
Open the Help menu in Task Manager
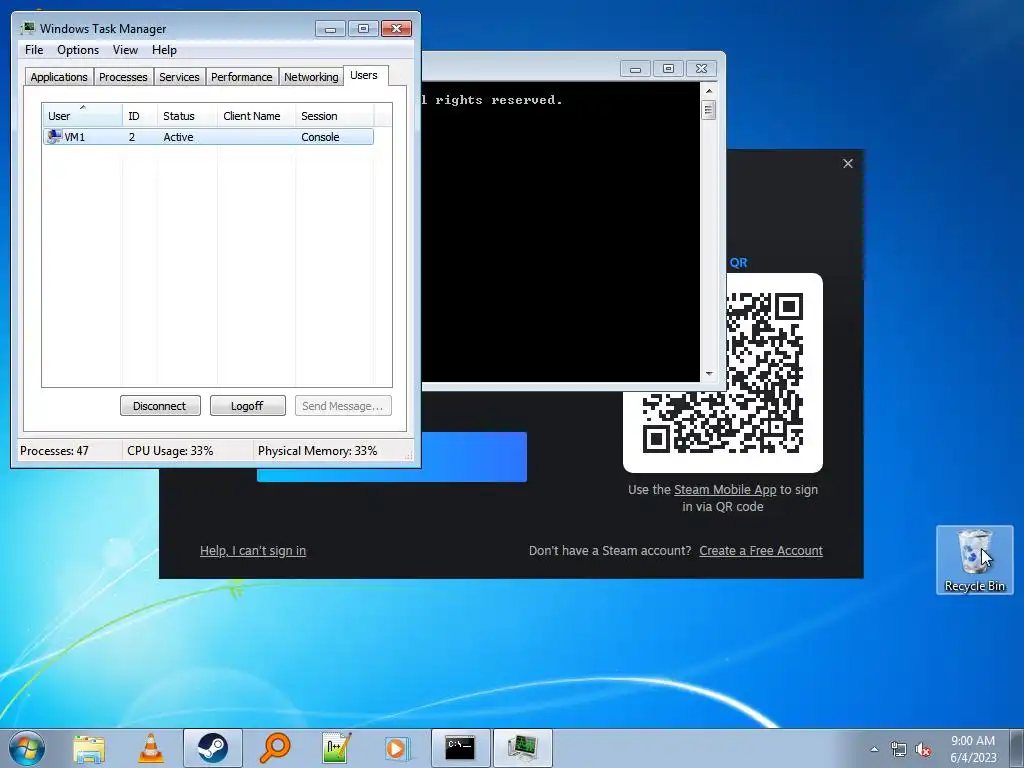pos(164,50)
